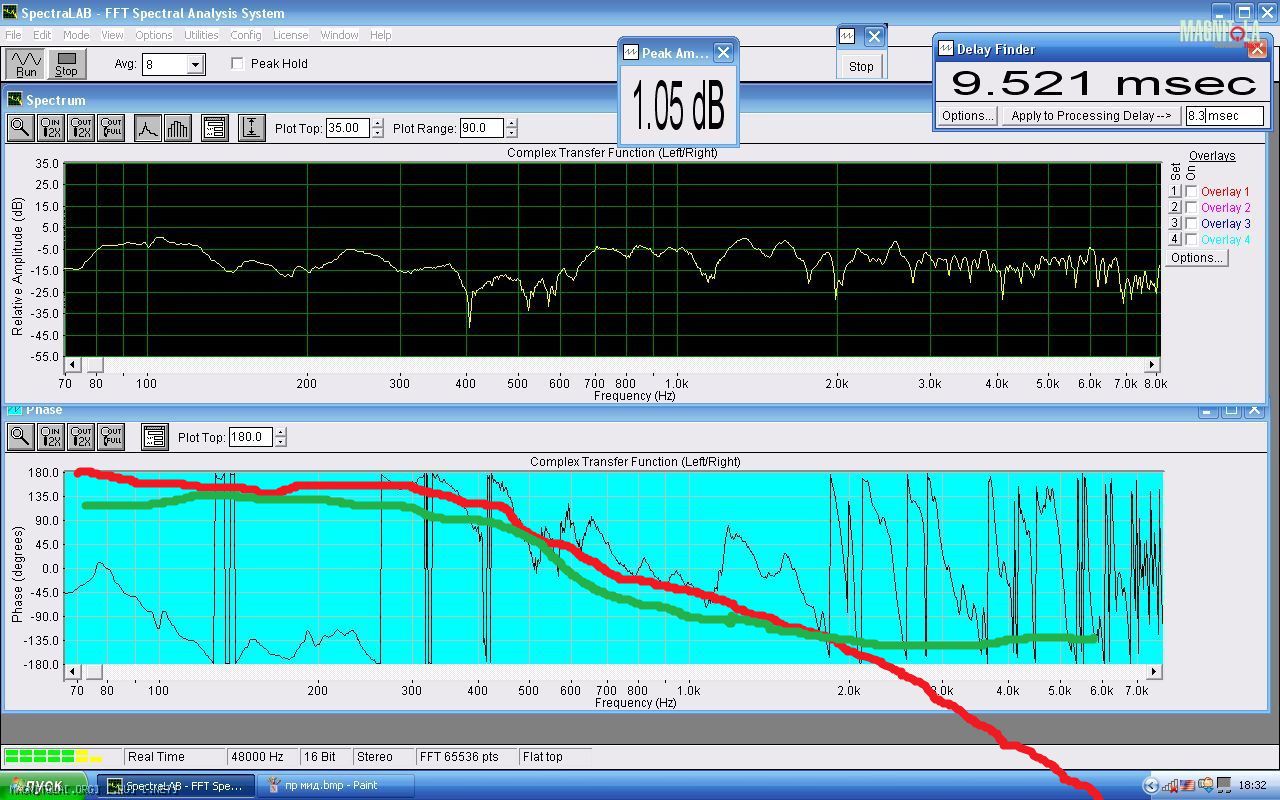Screen dimensions: 1280x800
Task: Open Spectrum plot properties dialog icon
Action: pyautogui.click(x=214, y=128)
